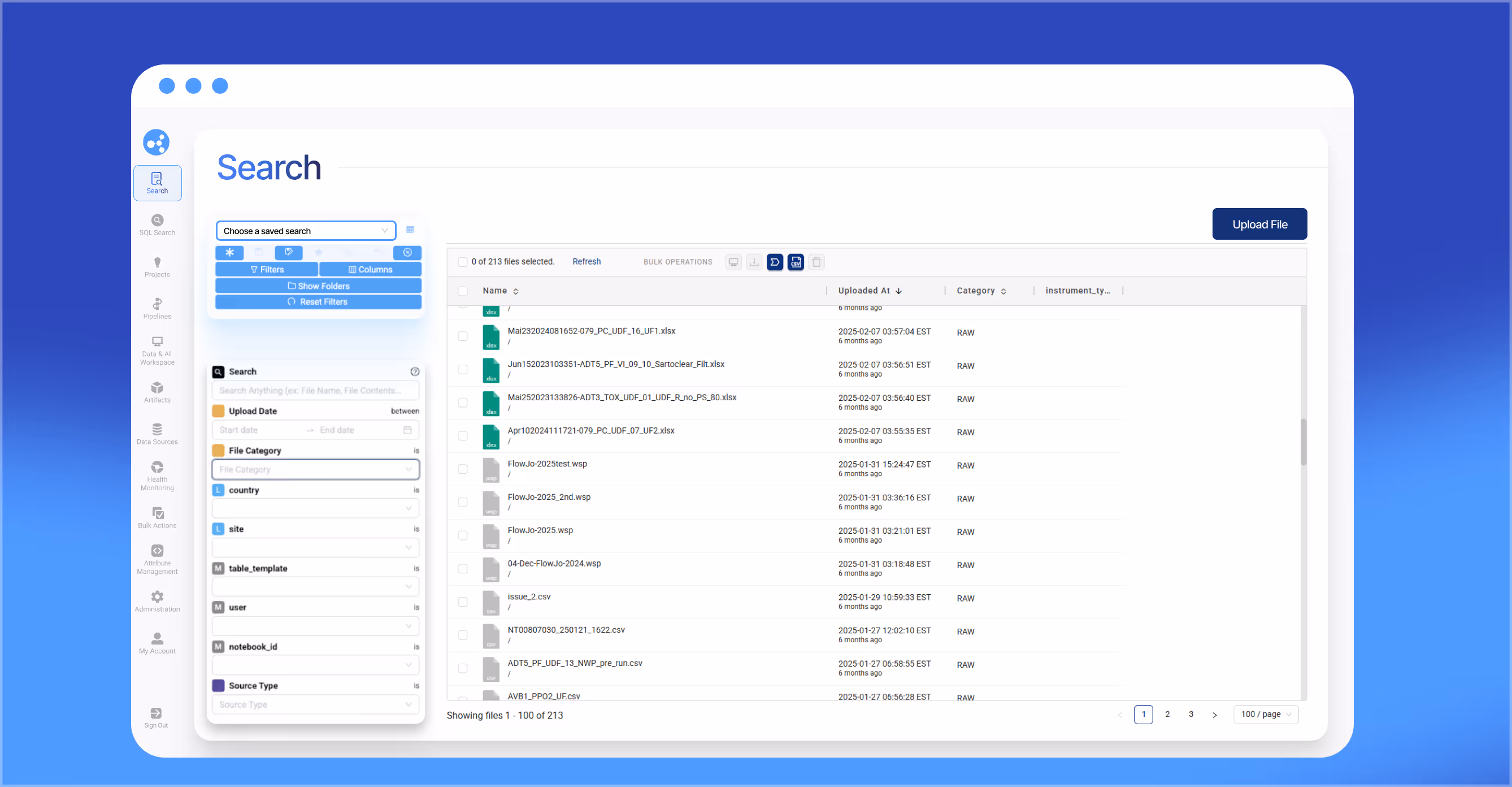The height and width of the screenshot is (787, 1512).
Task: Select checkbox for issue_2.csv
Action: click(463, 602)
